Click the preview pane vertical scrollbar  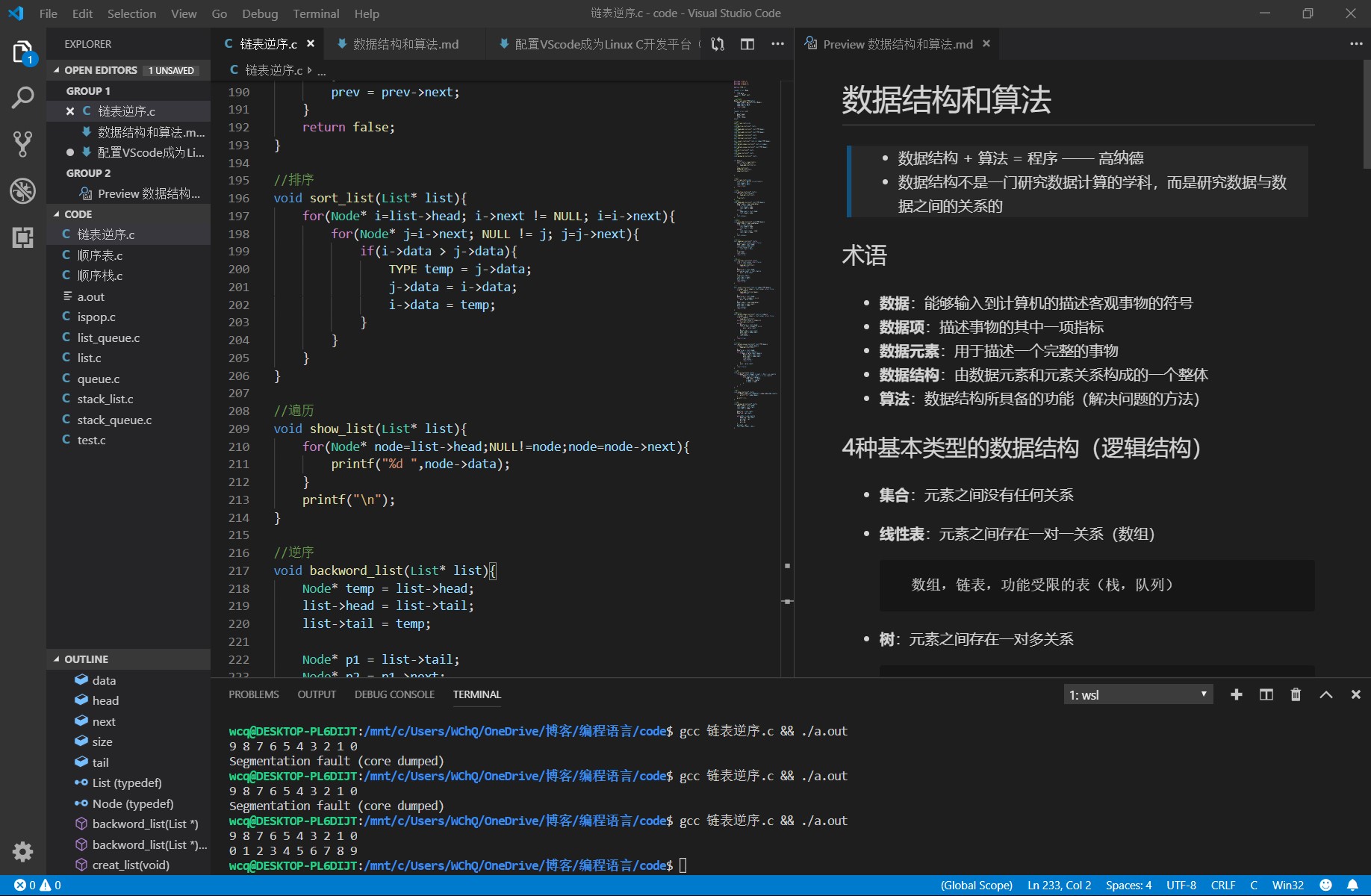coord(1367,114)
